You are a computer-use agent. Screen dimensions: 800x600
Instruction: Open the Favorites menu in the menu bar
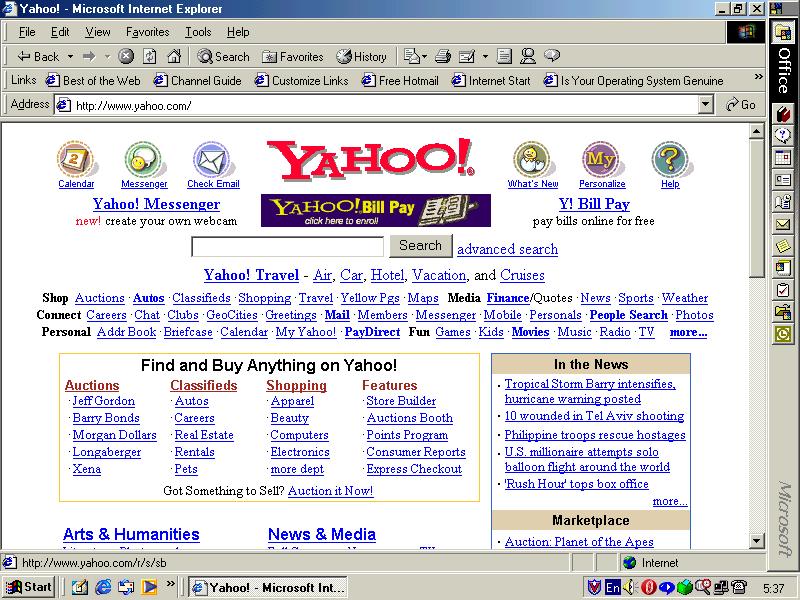click(x=147, y=32)
